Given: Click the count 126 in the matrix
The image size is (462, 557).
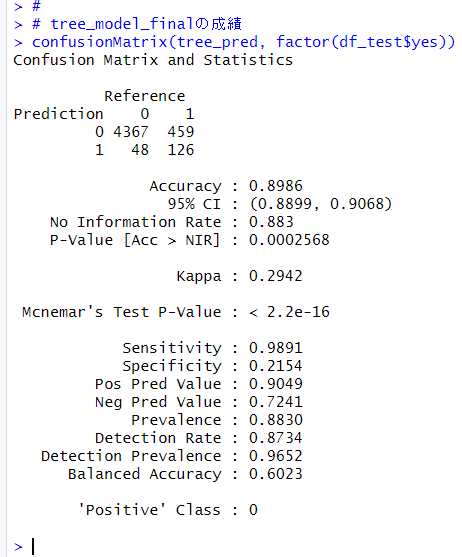Looking at the screenshot, I should [x=181, y=150].
